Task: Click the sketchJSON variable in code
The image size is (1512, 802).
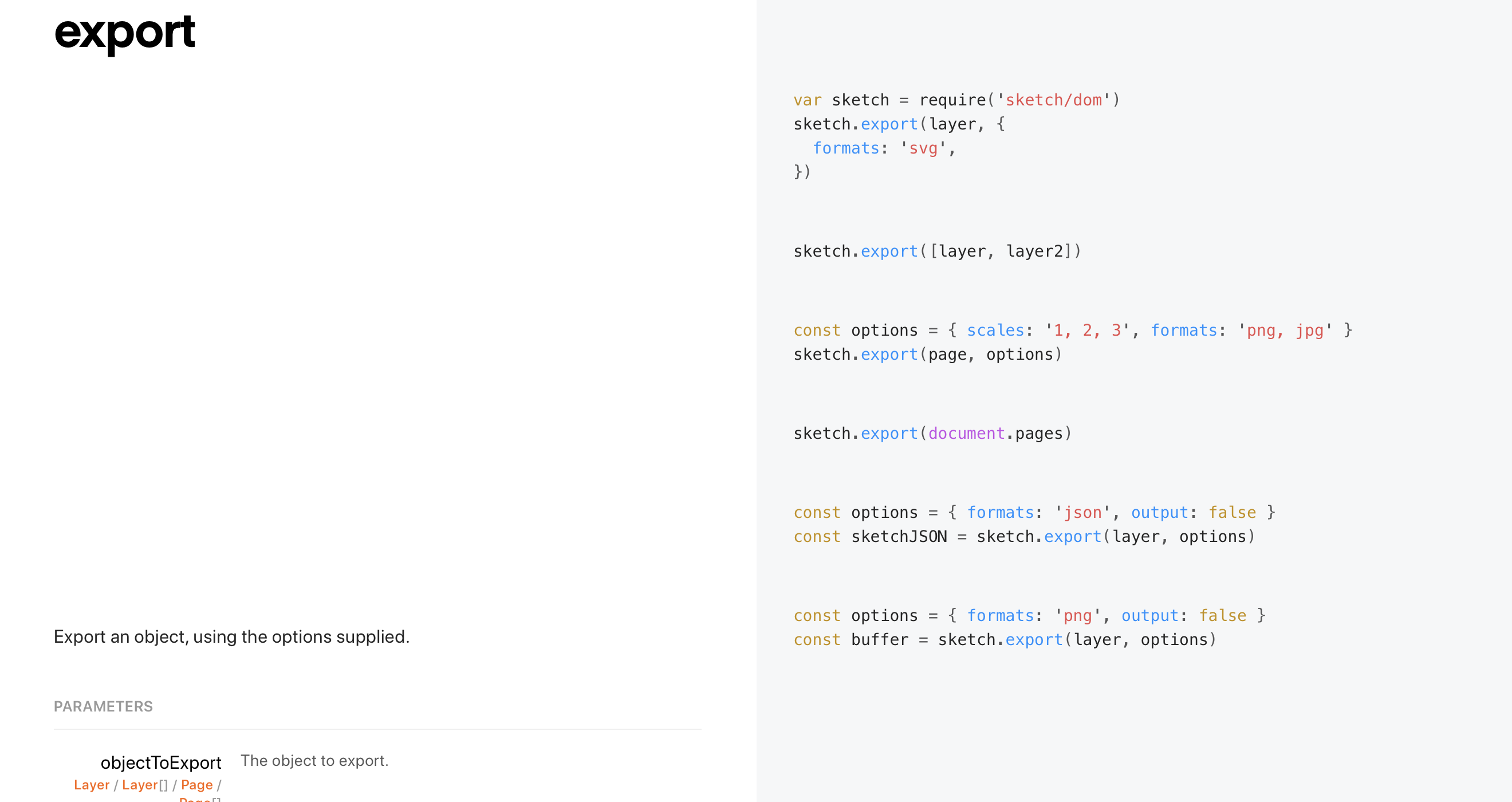Action: pos(899,536)
